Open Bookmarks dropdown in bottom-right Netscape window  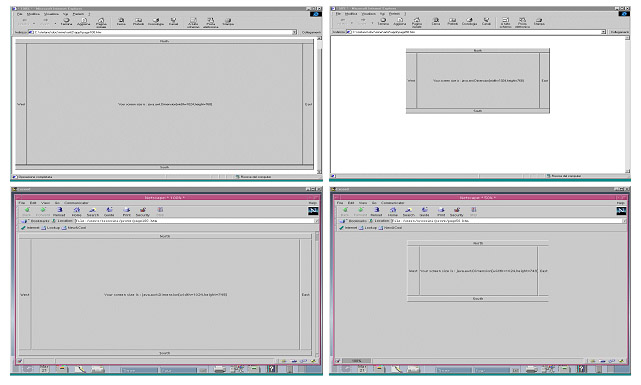click(354, 221)
